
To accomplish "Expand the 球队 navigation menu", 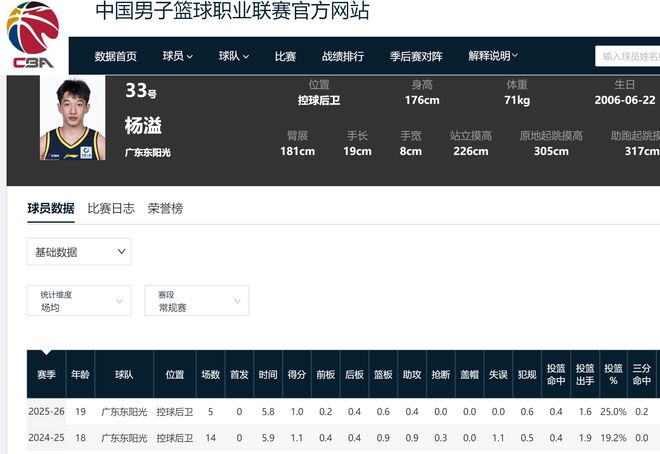I will [x=234, y=57].
